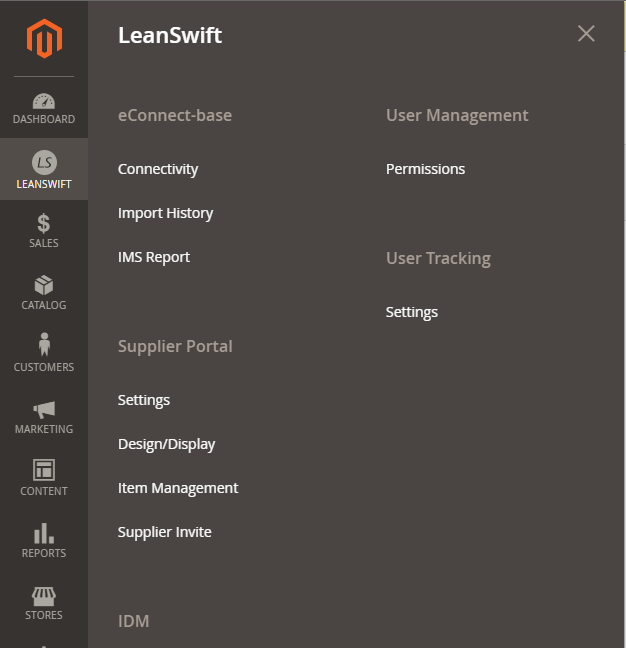Click the IDM section heading
626x648 pixels.
[133, 621]
